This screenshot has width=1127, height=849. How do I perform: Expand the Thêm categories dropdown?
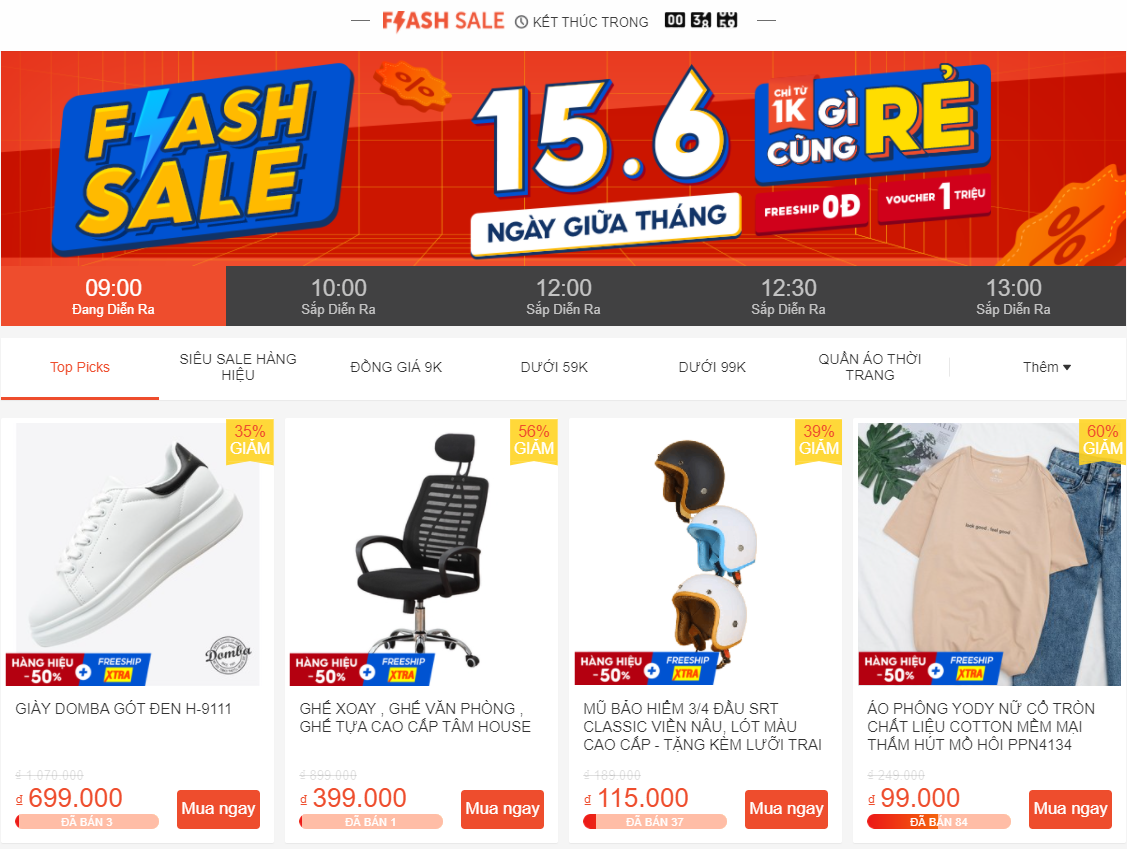(1046, 367)
